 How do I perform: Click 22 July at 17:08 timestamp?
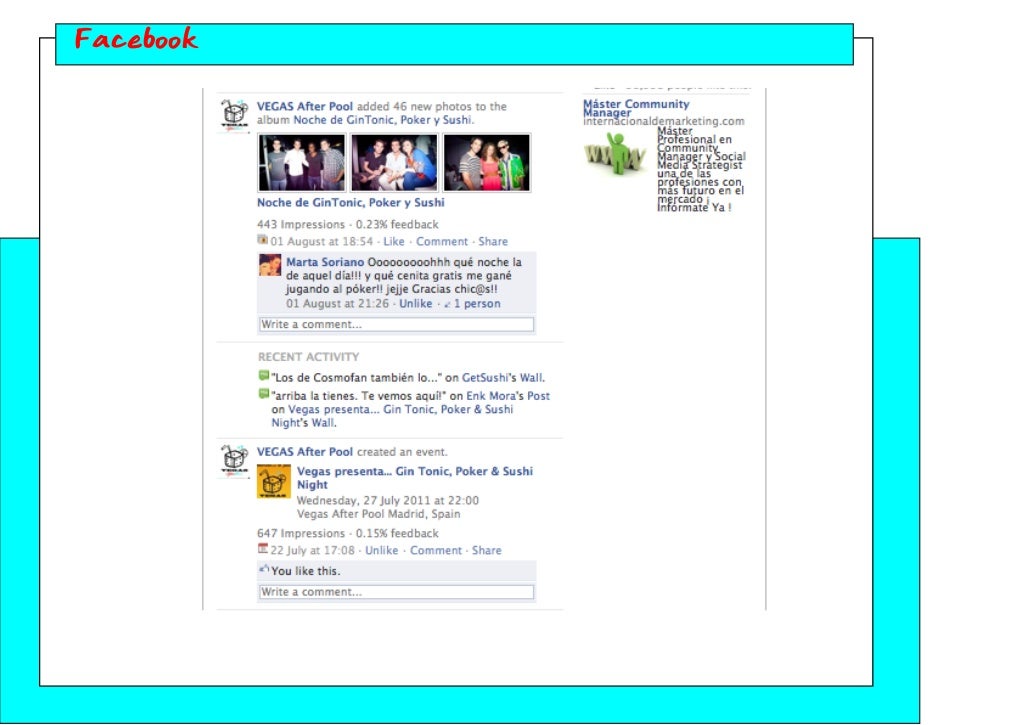pos(312,550)
